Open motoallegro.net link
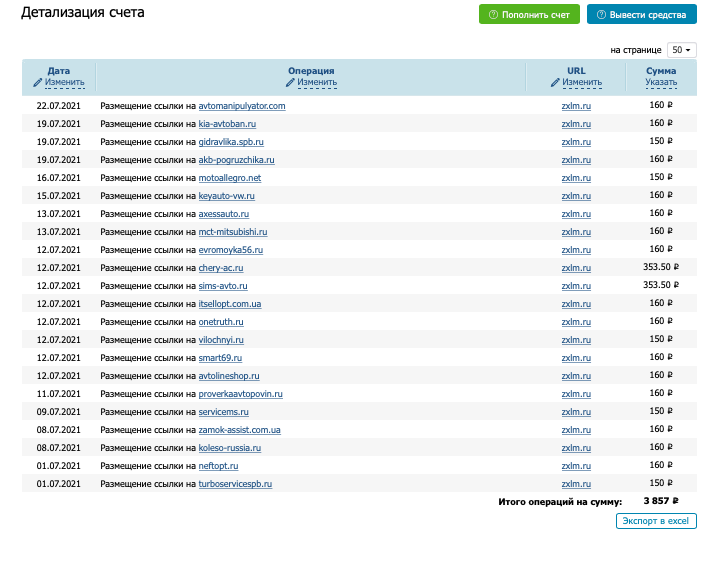Image resolution: width=721 pixels, height=561 pixels. pos(229,178)
